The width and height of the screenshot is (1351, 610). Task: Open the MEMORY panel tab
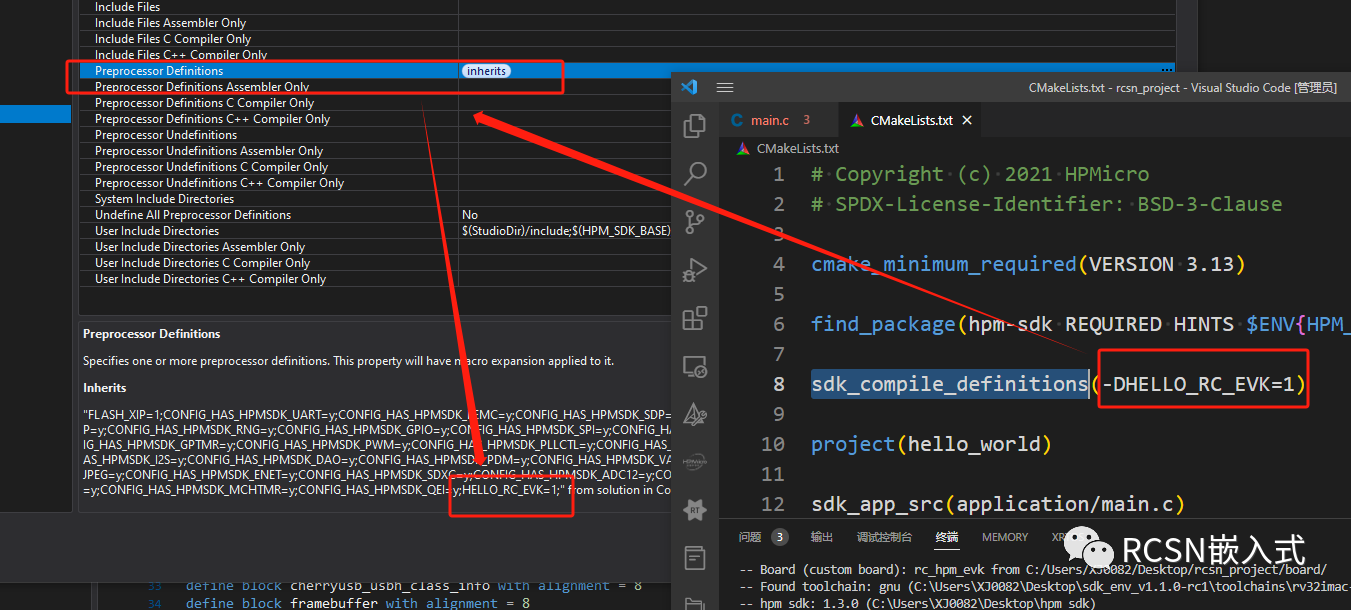coord(1005,537)
